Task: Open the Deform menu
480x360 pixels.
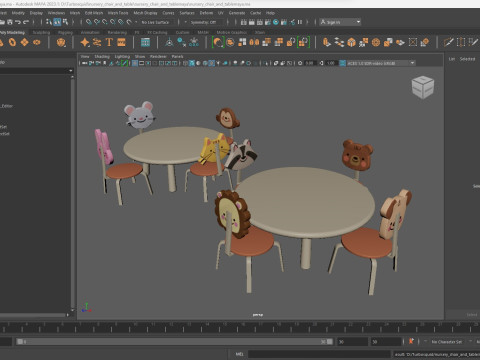Action: click(206, 13)
